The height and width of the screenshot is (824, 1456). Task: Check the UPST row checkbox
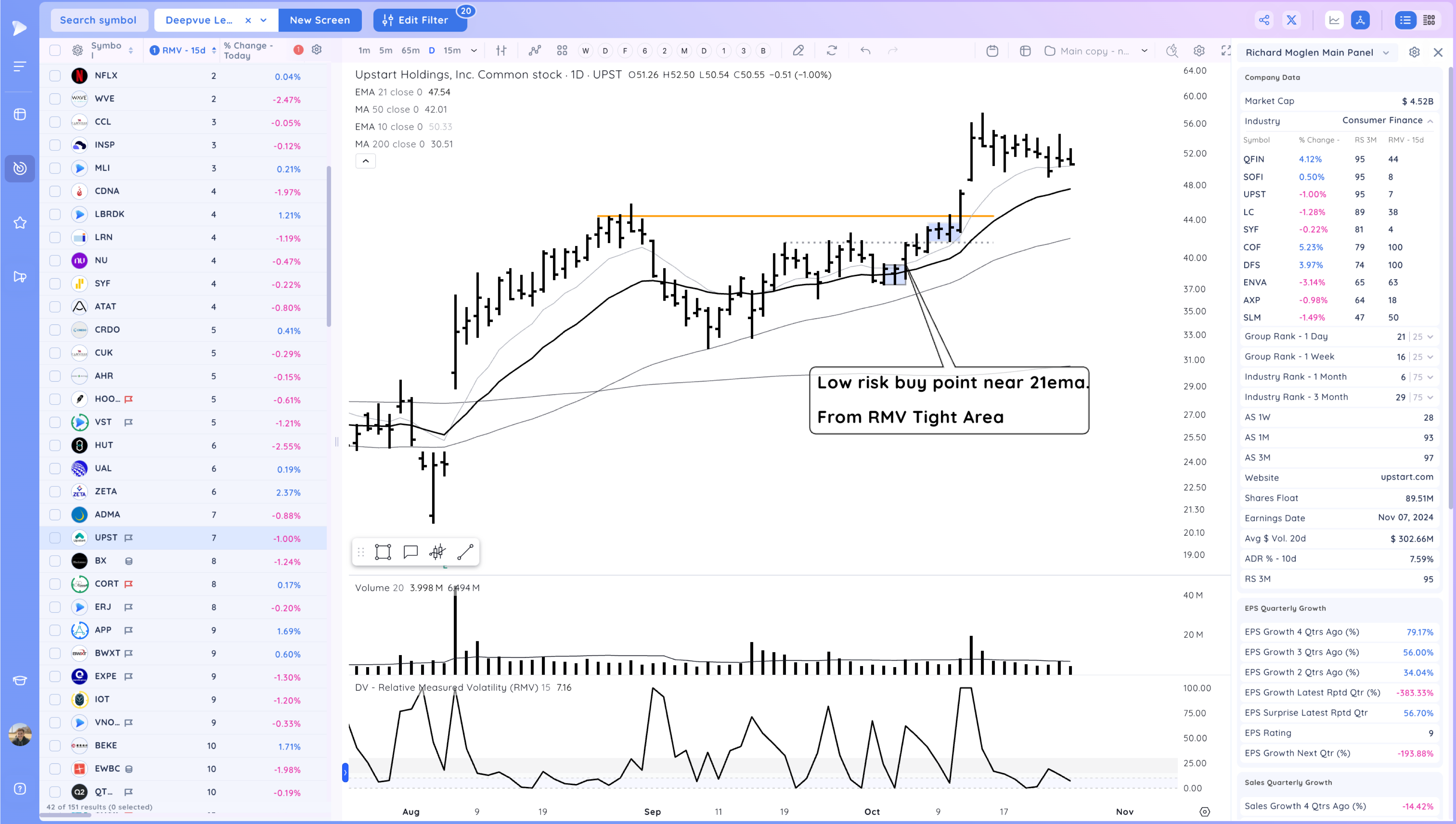[55, 538]
